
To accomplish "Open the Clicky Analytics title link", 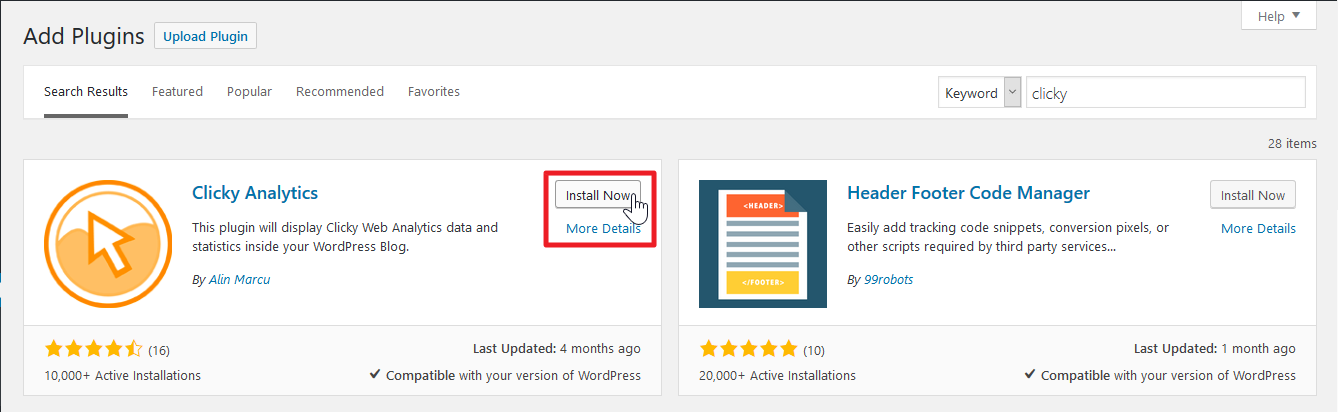I will pos(255,193).
